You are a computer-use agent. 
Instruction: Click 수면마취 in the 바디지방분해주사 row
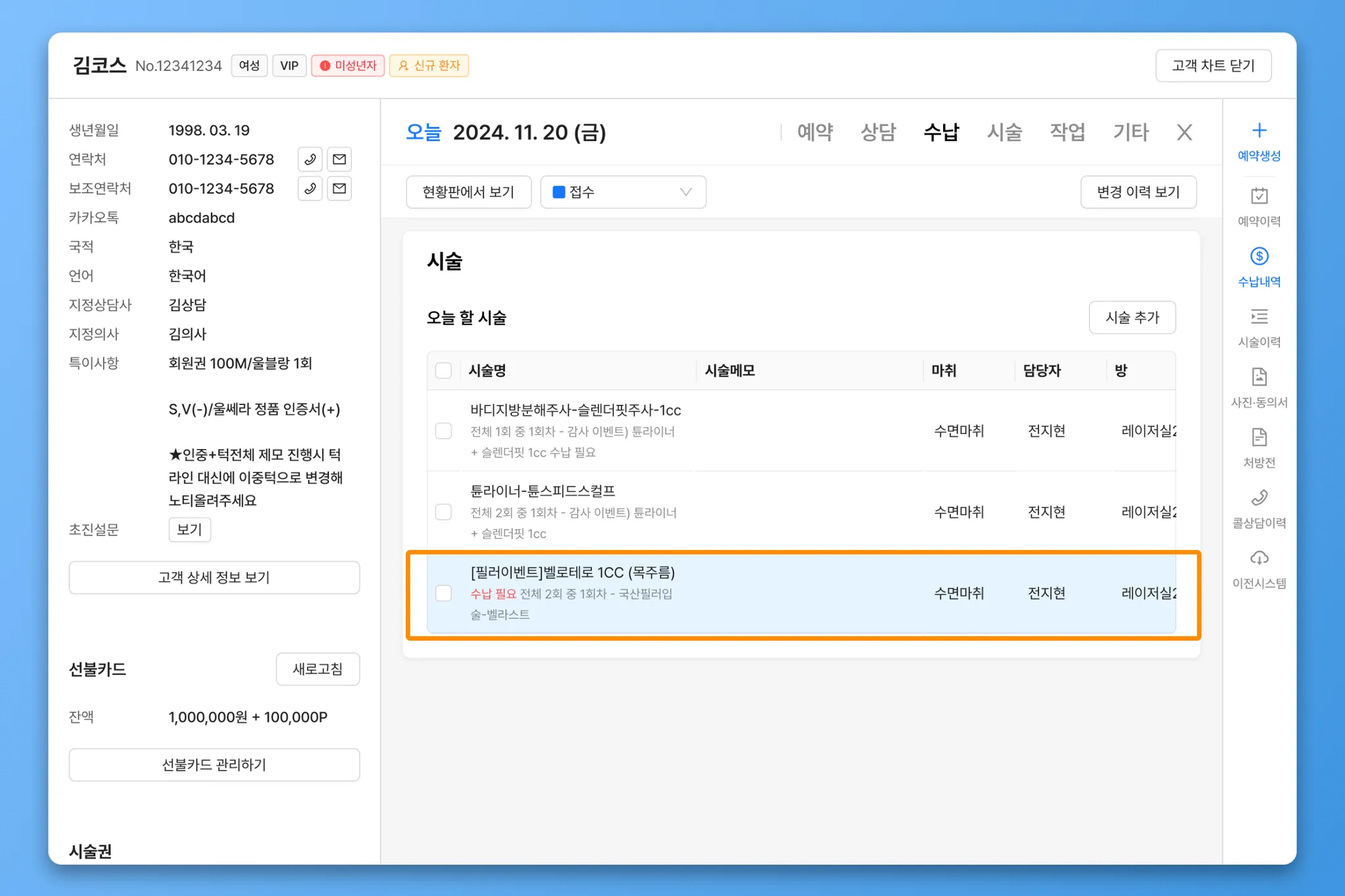coord(959,431)
